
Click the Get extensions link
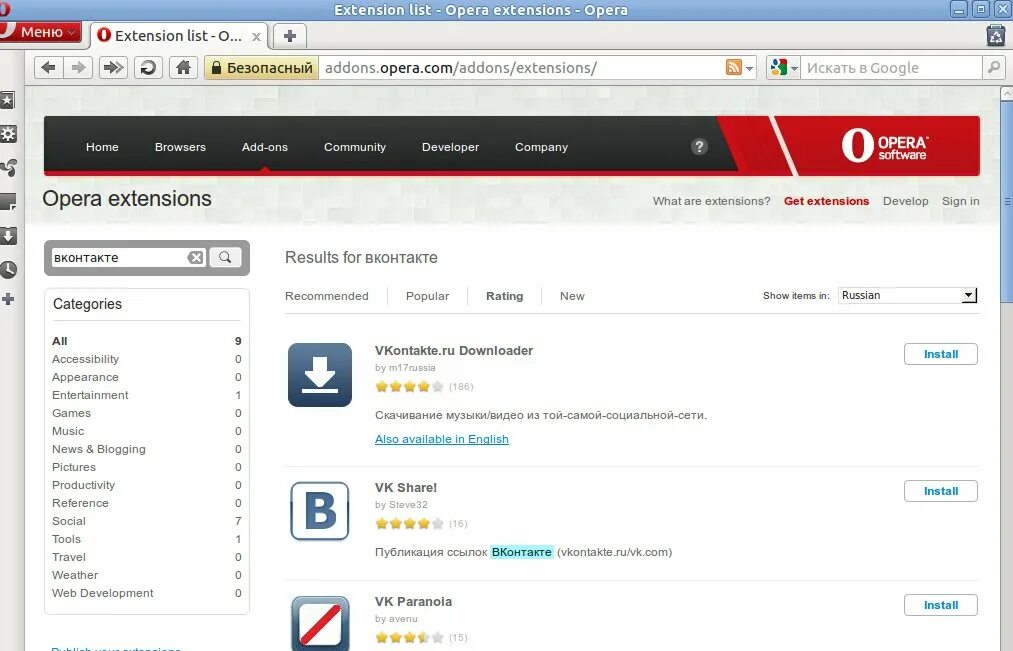(826, 201)
